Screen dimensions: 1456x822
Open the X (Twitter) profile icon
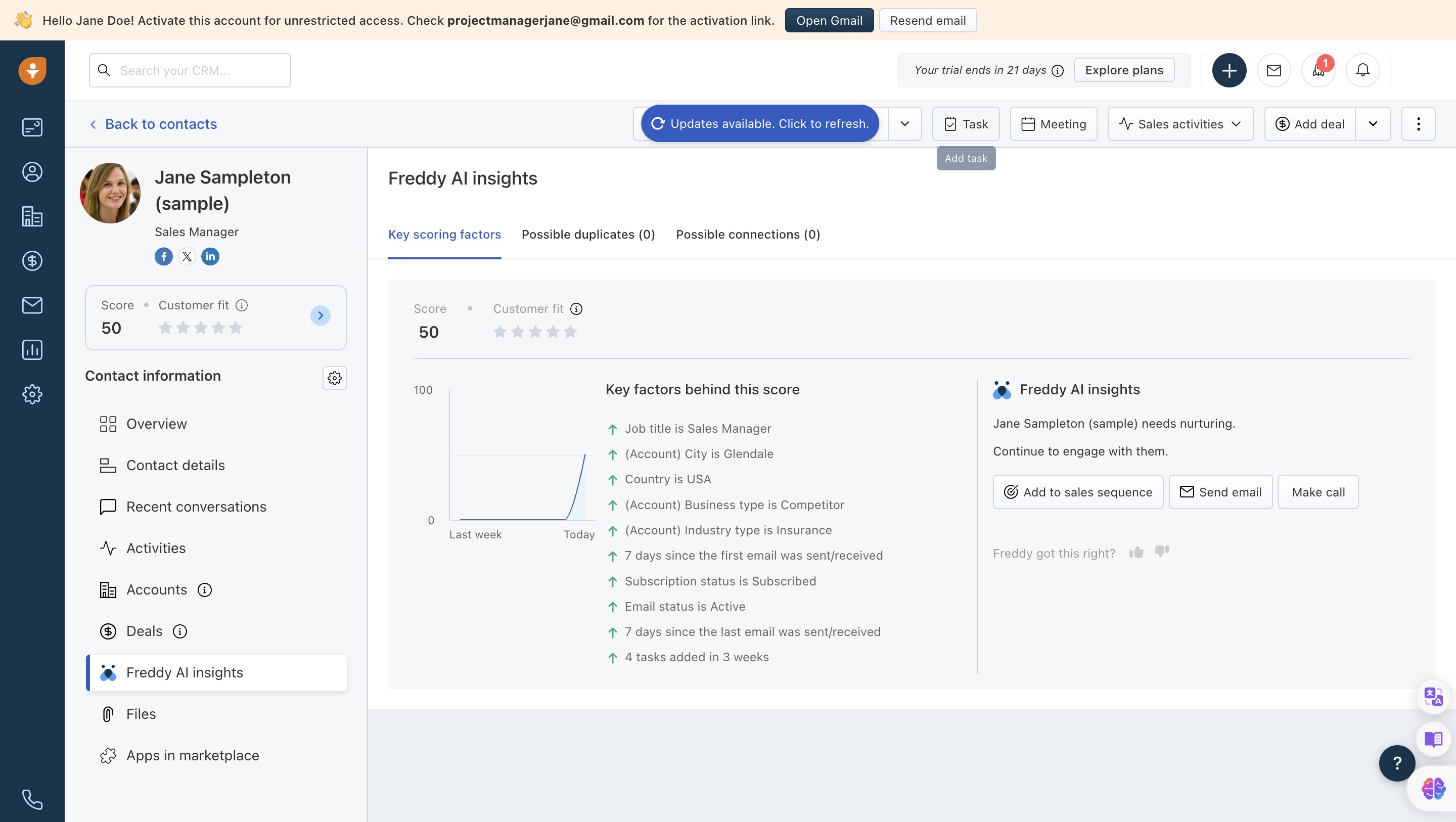pos(187,257)
